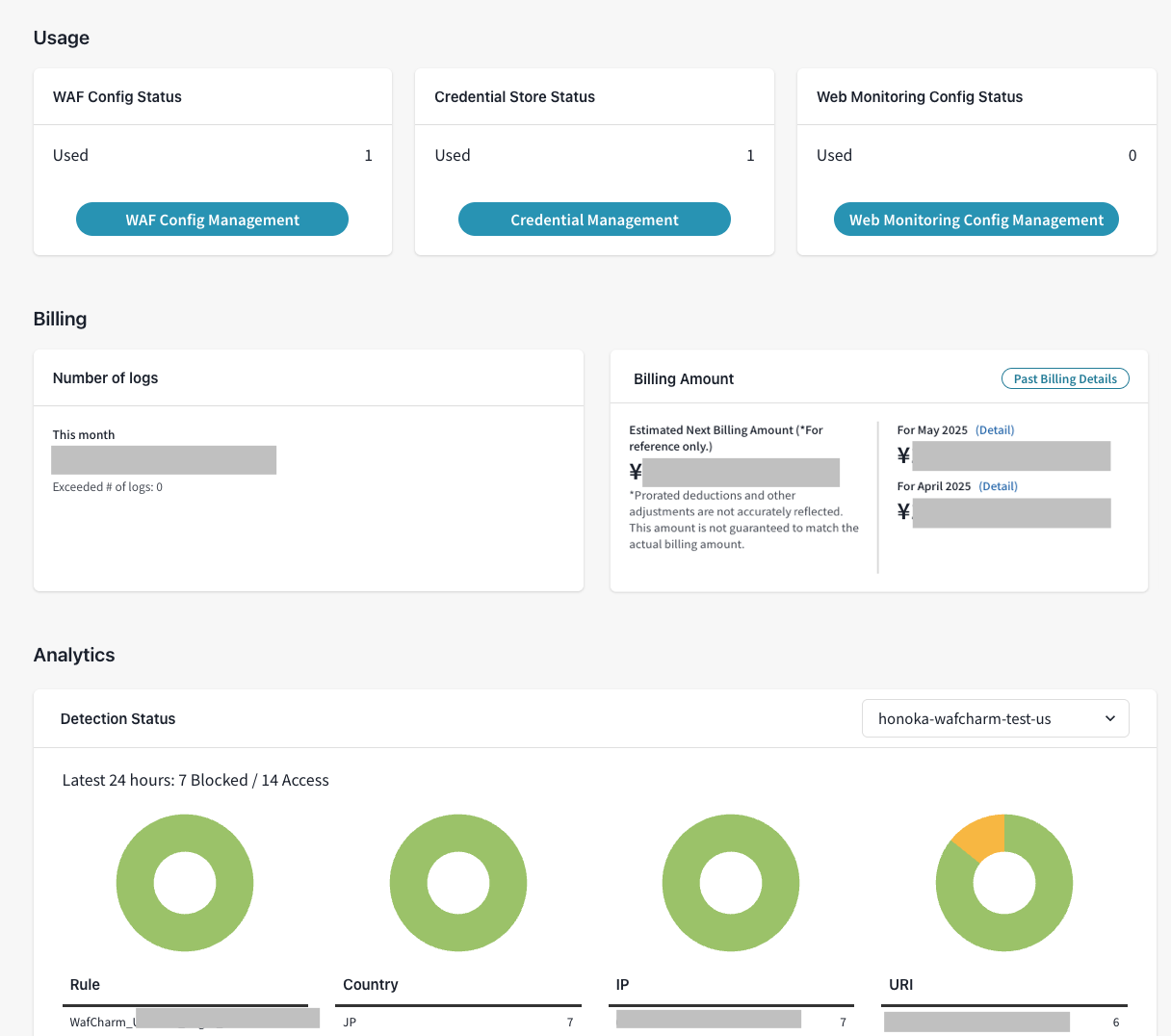Image resolution: width=1171 pixels, height=1036 pixels.
Task: View Past Billing Details
Action: (x=1065, y=379)
